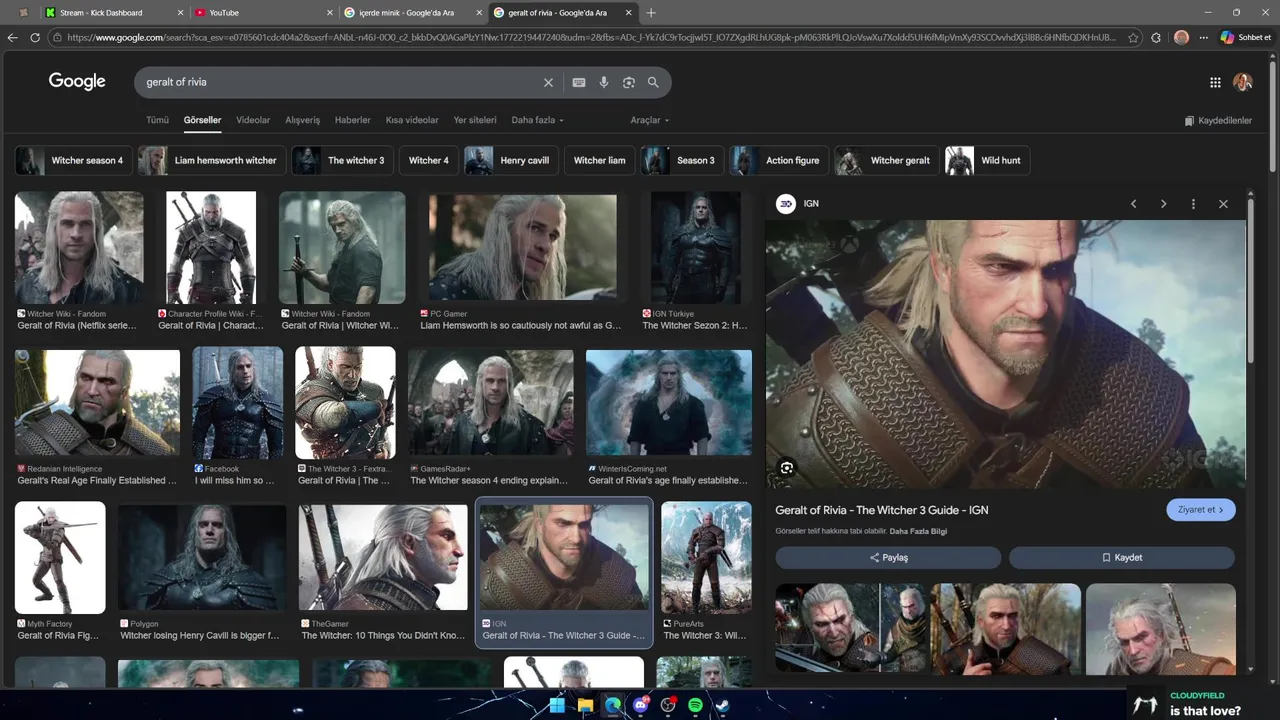Search inside the previewed image with Lens
The image size is (1280, 720).
point(787,468)
